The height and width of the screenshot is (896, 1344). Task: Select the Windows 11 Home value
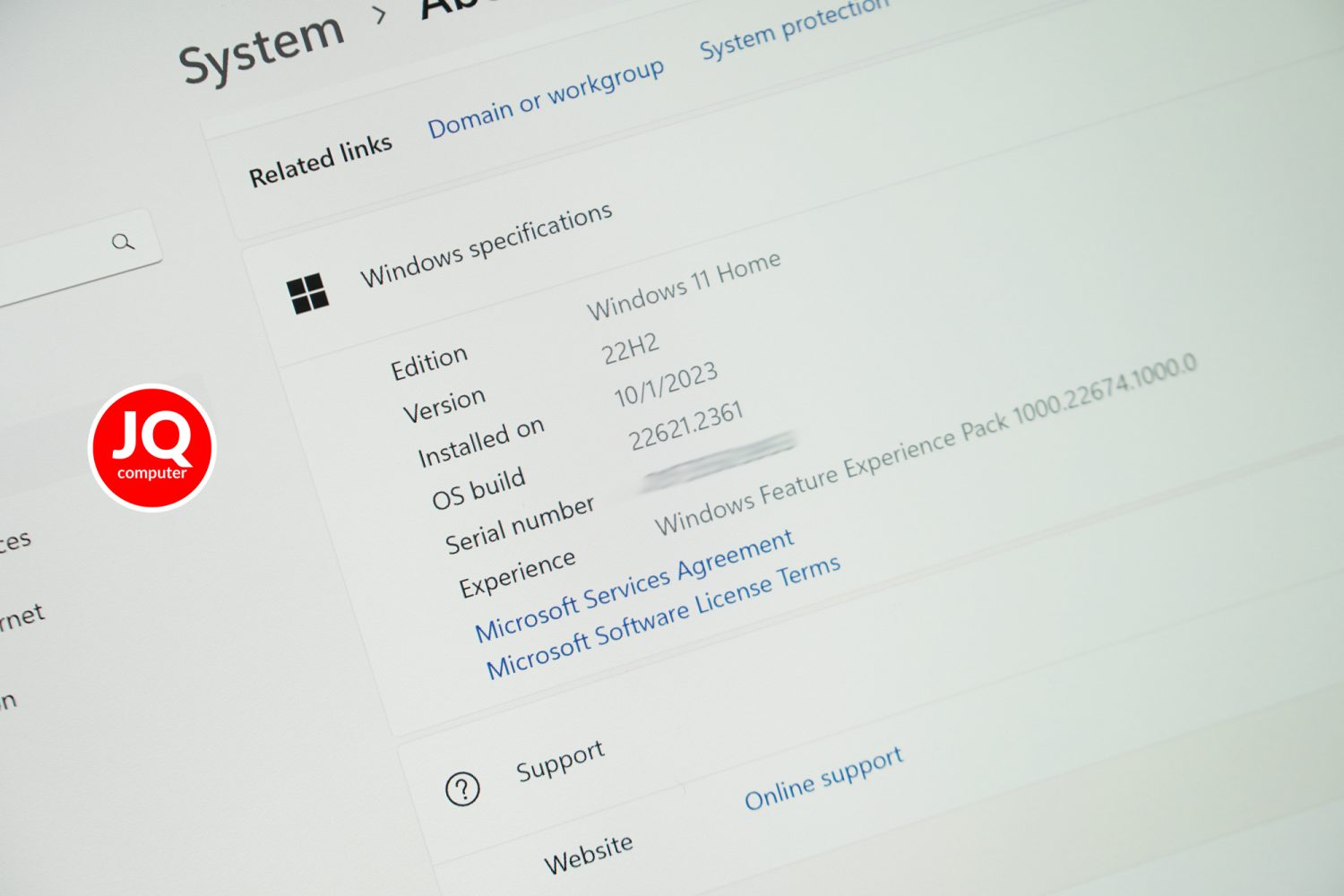pos(684,286)
